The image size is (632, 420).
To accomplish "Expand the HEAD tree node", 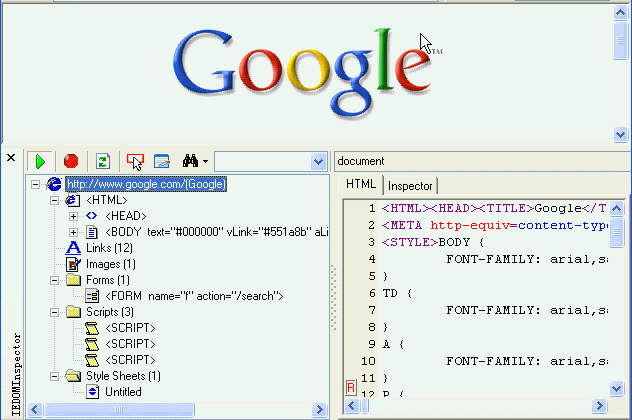I will click(x=73, y=216).
